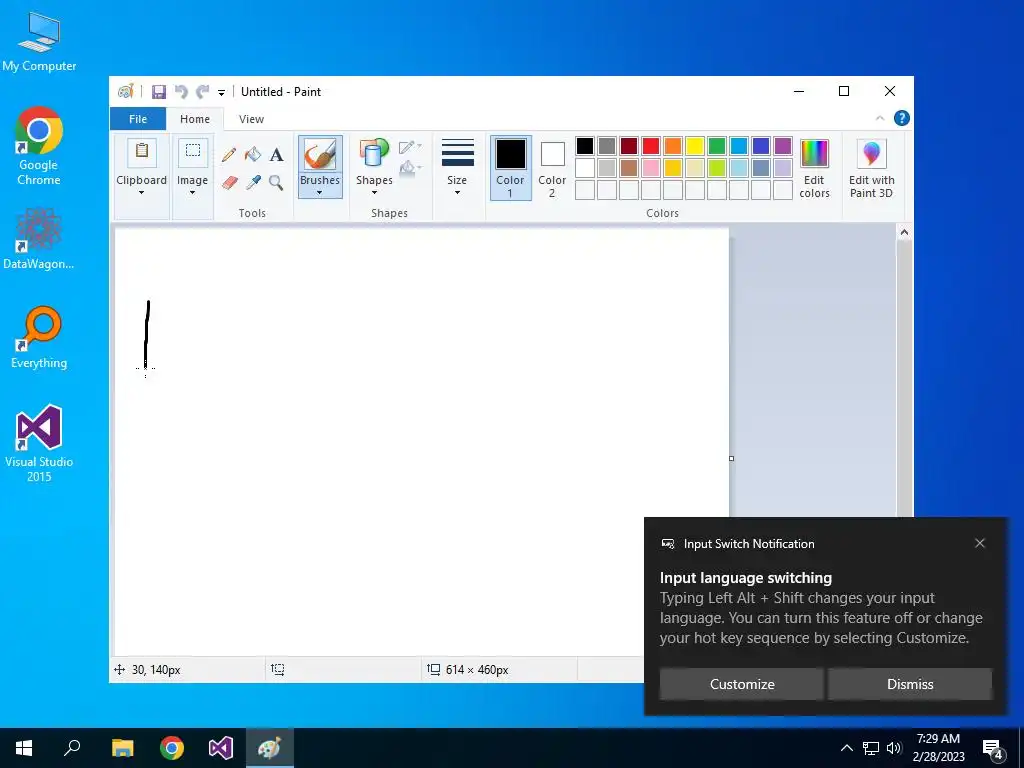Open the Shapes gallery icon
The width and height of the screenshot is (1024, 768).
point(374,154)
